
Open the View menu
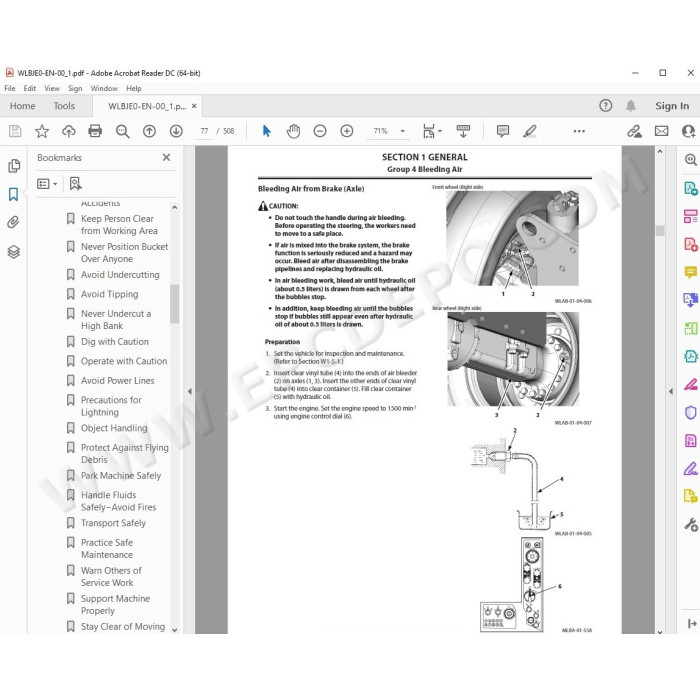52,88
